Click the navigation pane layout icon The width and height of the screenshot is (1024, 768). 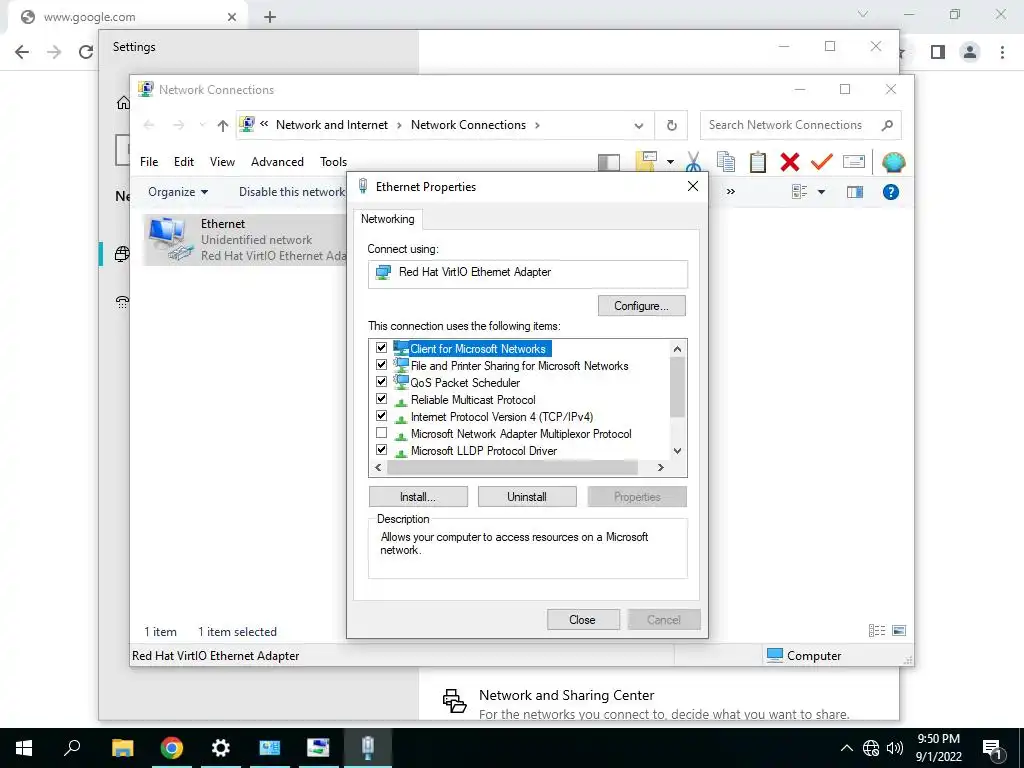tap(609, 162)
